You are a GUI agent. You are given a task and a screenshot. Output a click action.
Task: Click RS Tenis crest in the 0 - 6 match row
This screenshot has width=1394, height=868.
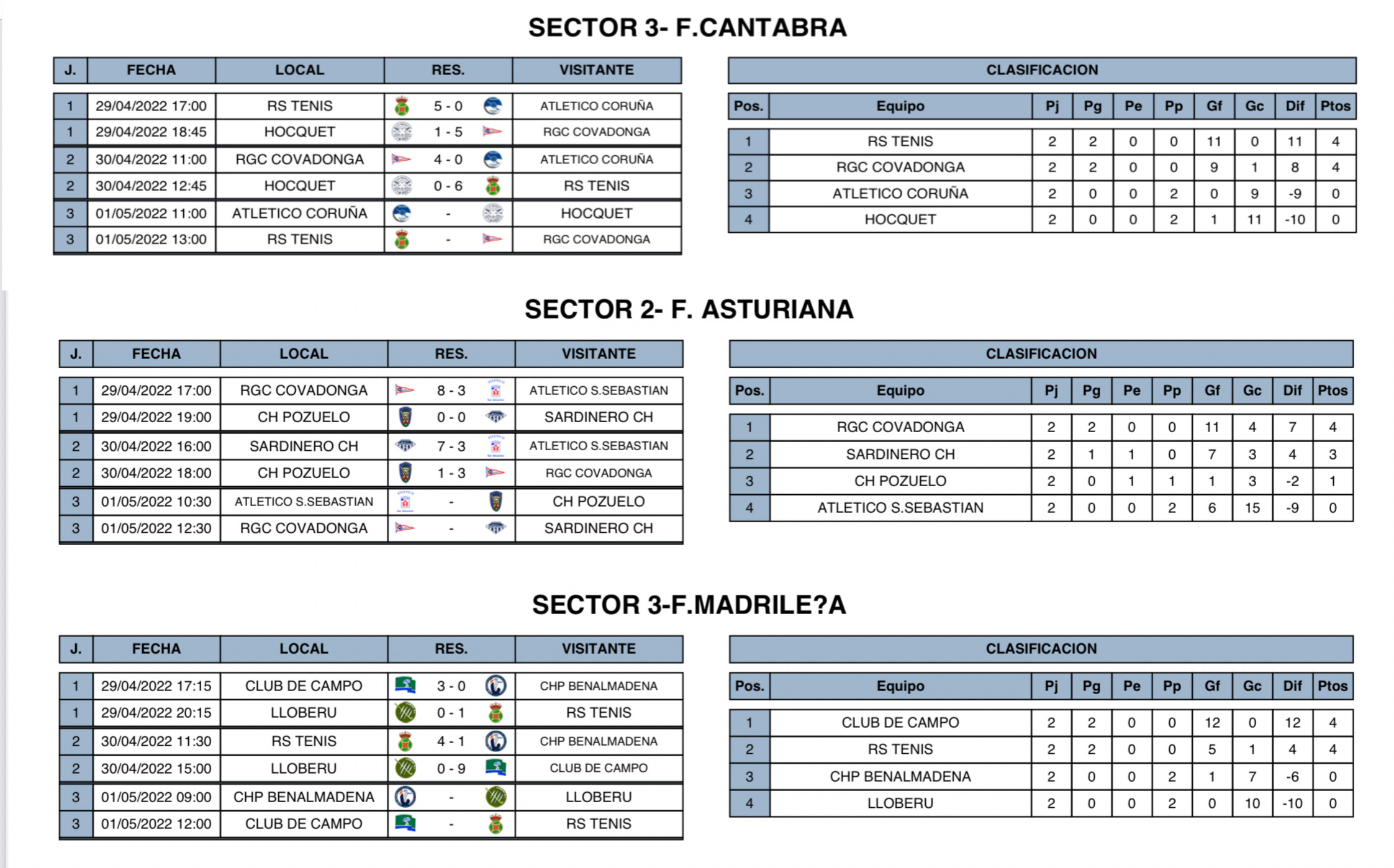[x=492, y=186]
